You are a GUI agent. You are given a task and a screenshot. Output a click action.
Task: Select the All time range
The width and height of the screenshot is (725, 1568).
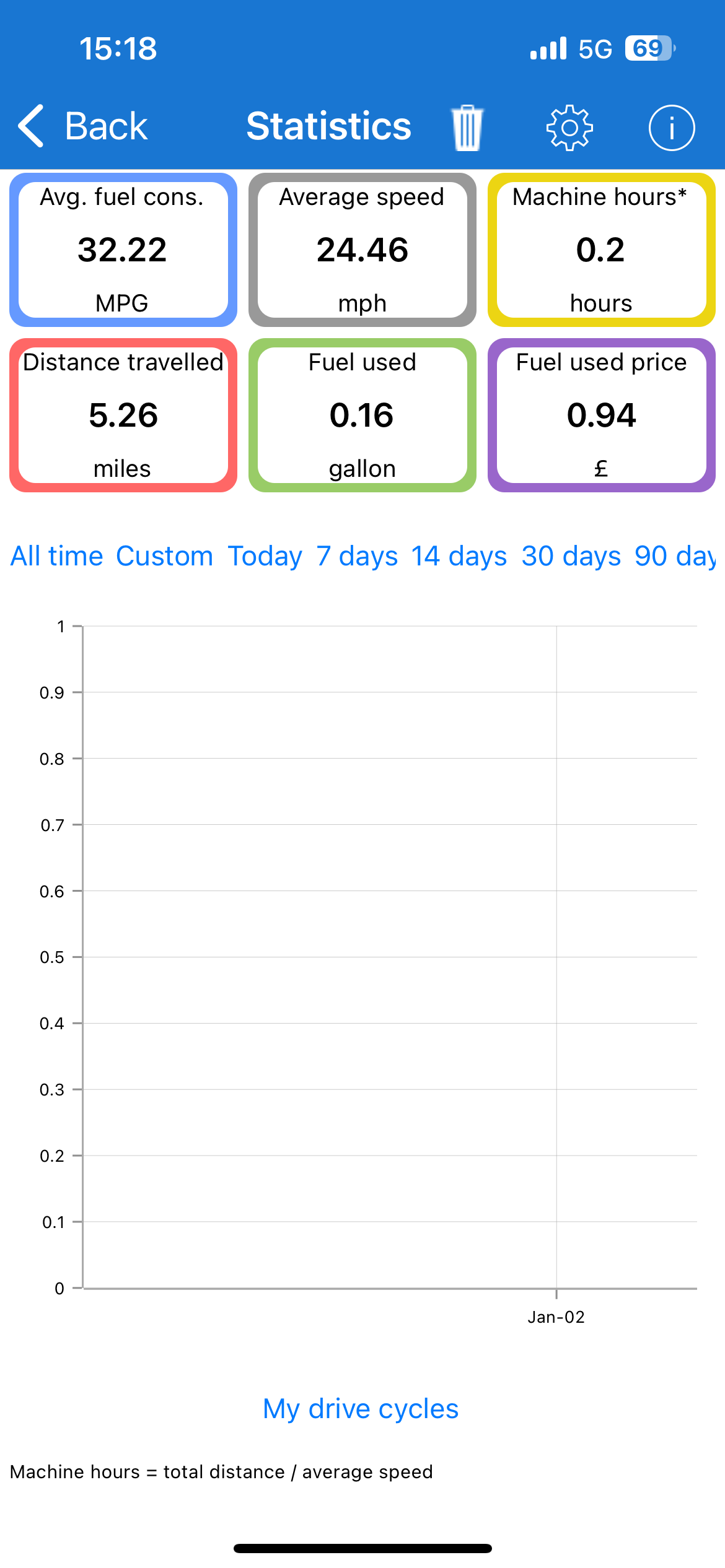[56, 556]
